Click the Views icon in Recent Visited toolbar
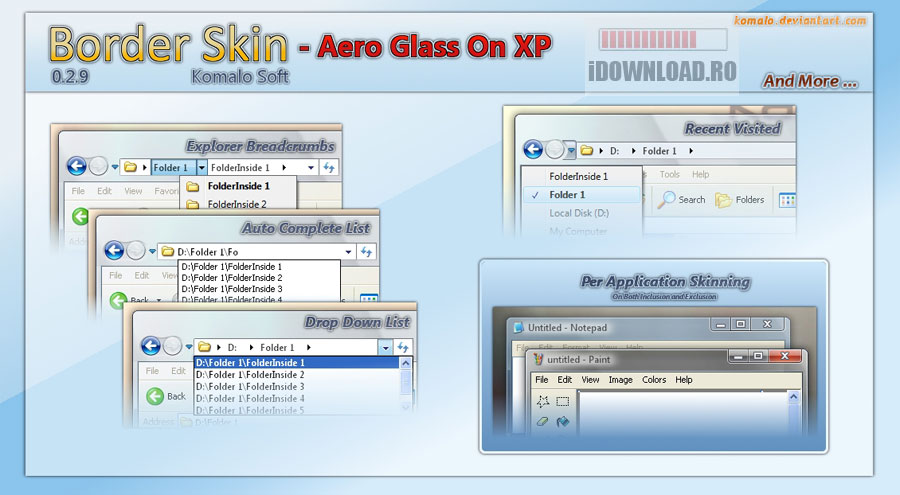This screenshot has height=495, width=900. coord(787,200)
